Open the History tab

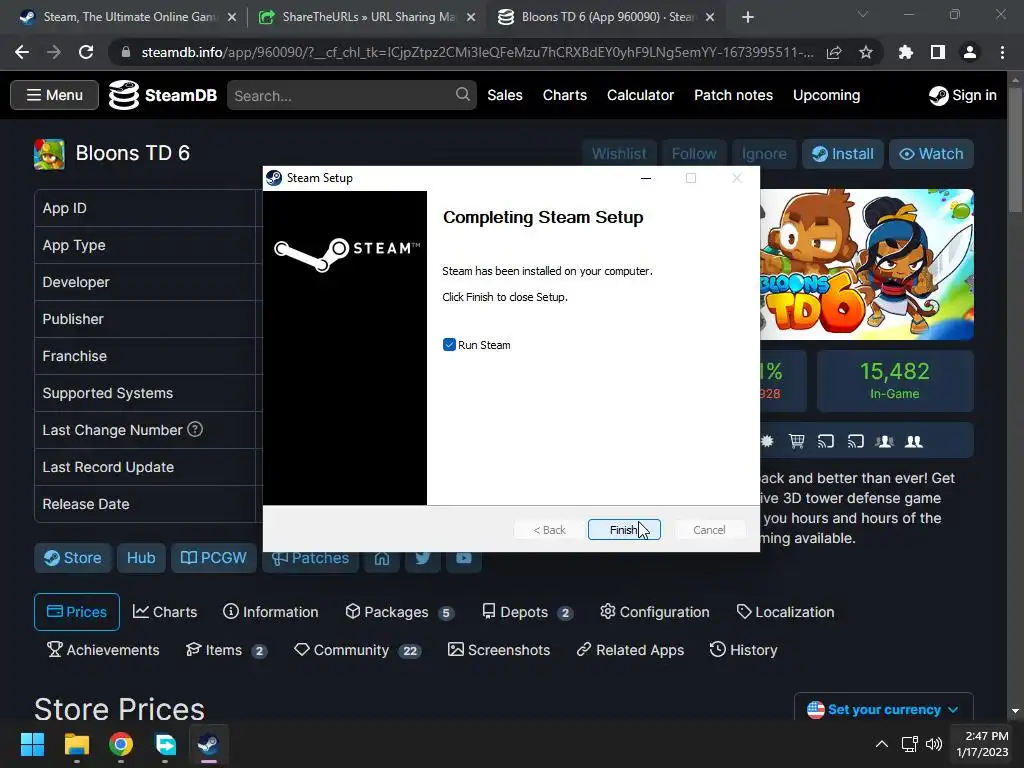click(x=743, y=650)
